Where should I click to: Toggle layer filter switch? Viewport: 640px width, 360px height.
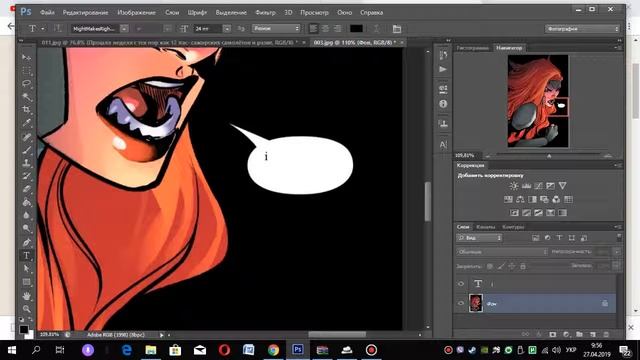(619, 237)
